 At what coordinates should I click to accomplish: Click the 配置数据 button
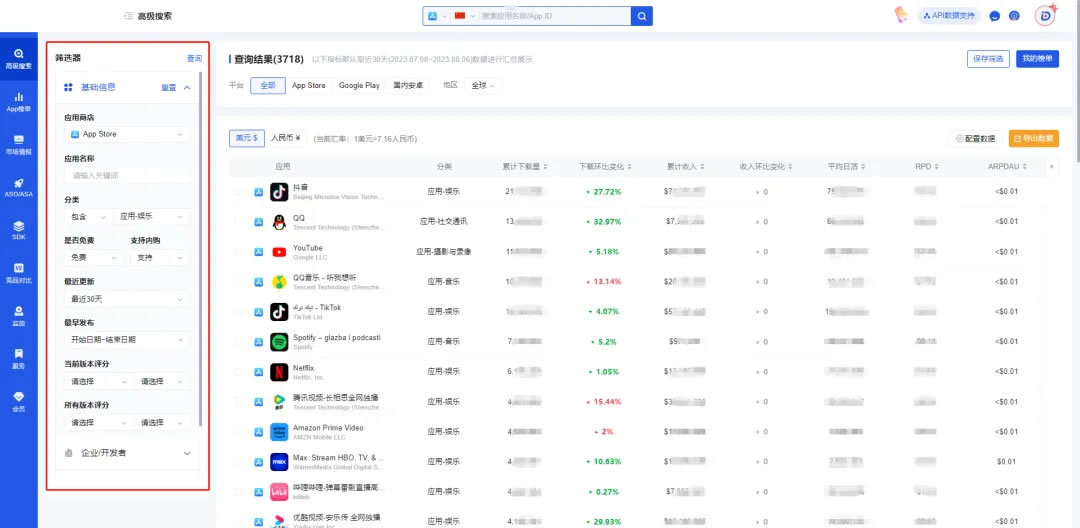click(976, 138)
